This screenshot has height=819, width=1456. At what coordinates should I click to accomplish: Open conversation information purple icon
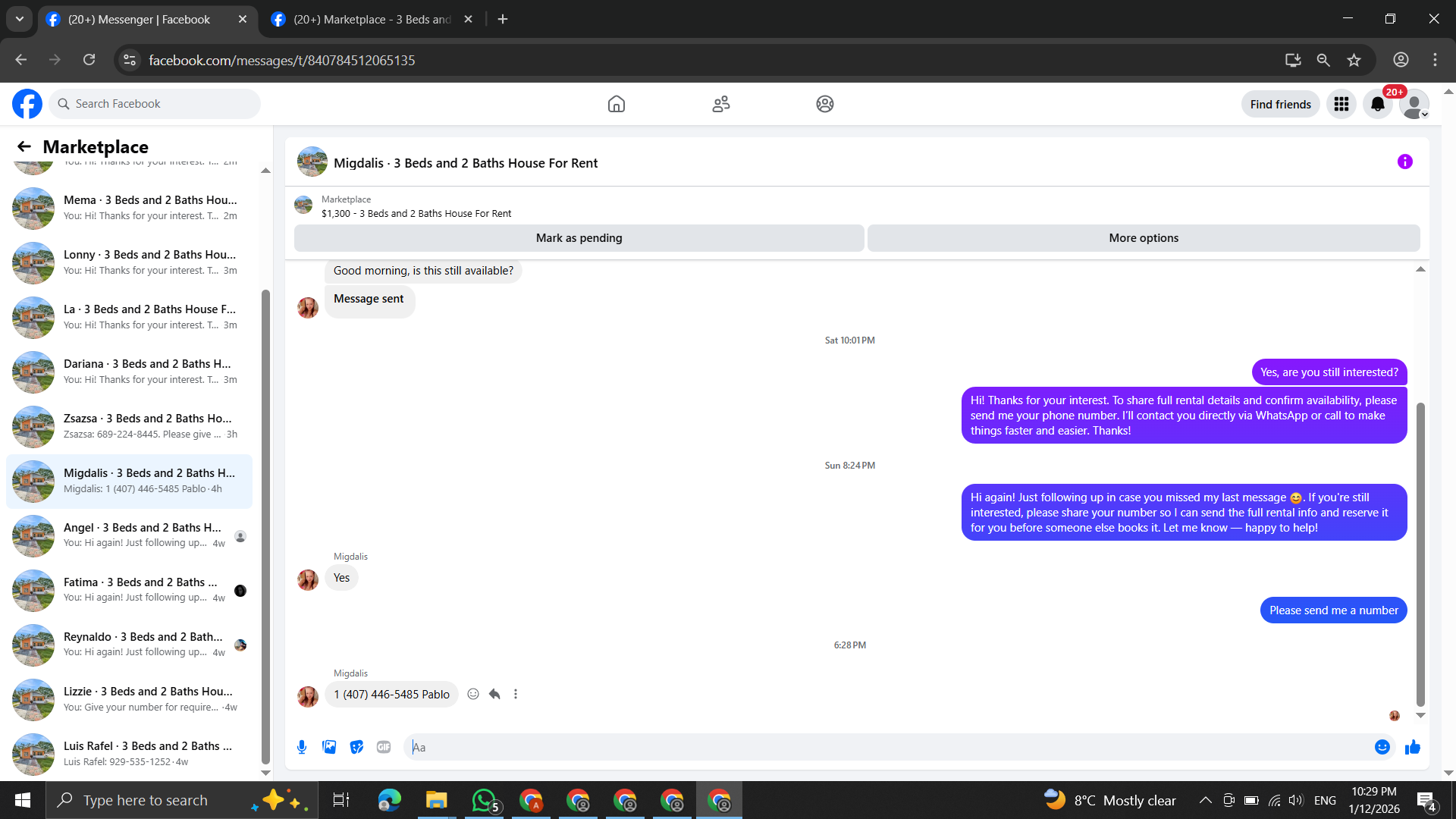1404,162
